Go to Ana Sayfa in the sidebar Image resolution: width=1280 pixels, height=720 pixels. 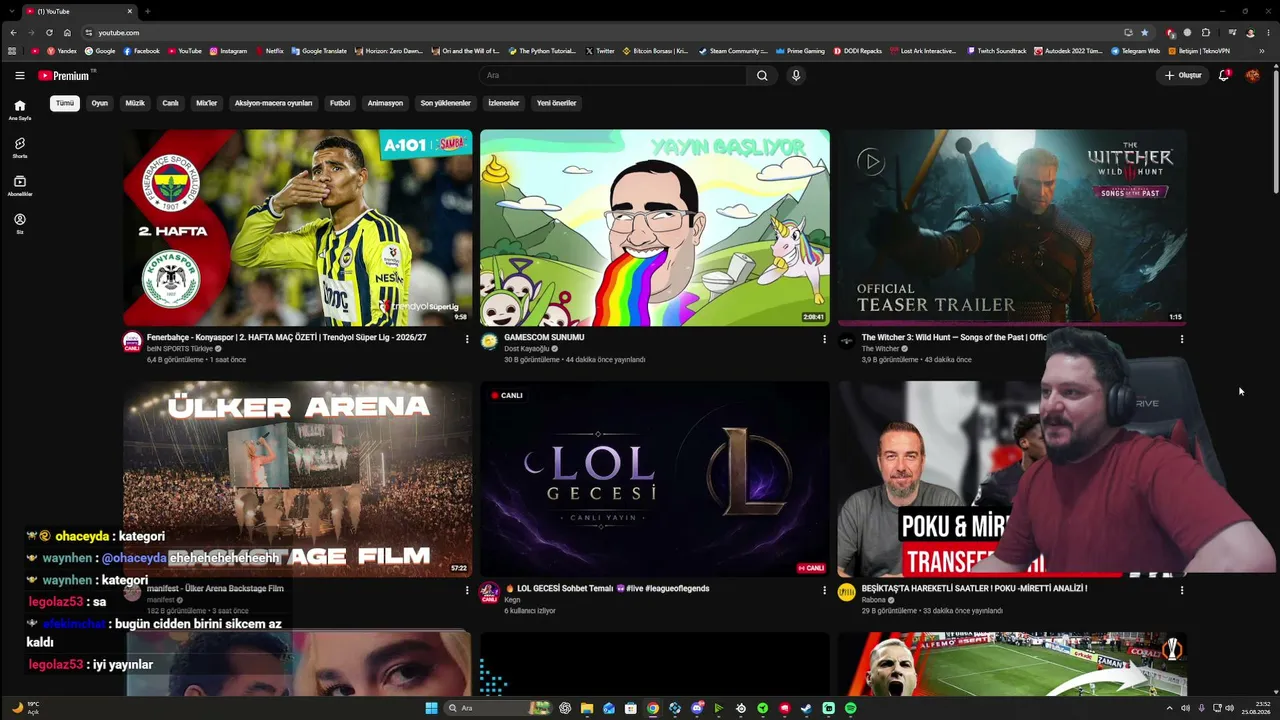pos(19,110)
